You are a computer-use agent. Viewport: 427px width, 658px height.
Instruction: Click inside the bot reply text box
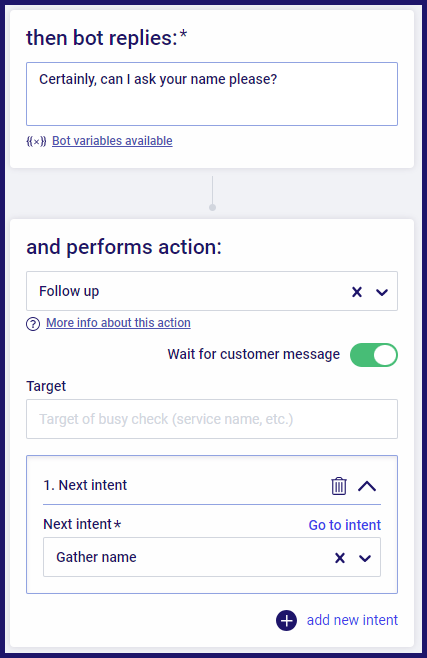tap(212, 94)
